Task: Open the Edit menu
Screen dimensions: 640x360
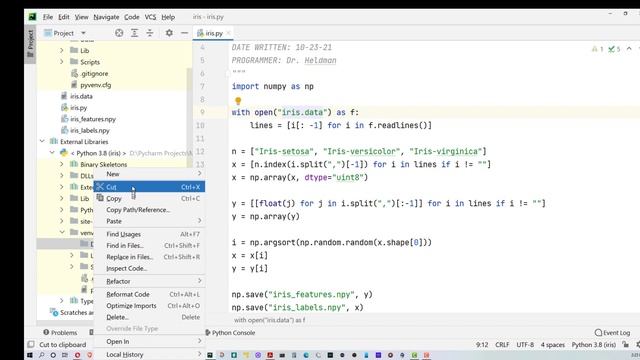Action: coord(64,17)
